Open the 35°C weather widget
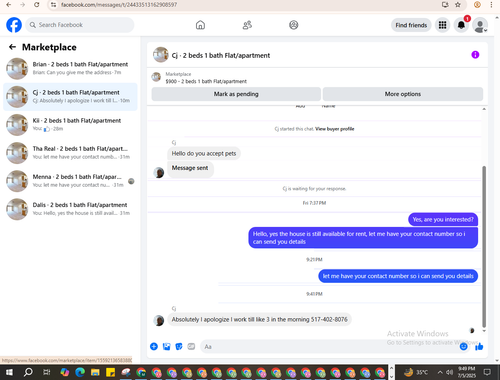The image size is (500, 380). click(416, 372)
